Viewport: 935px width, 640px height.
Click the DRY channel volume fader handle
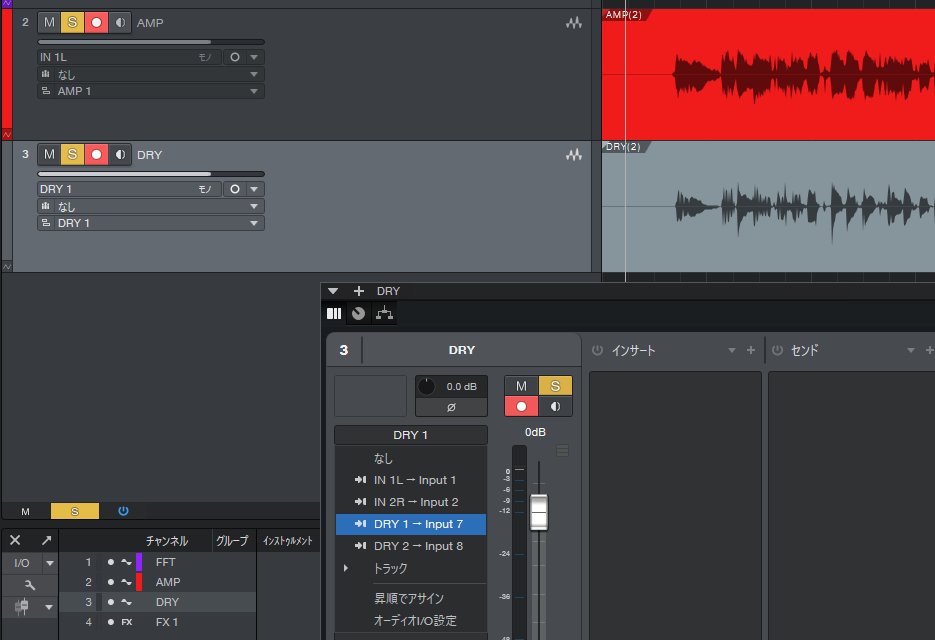pyautogui.click(x=539, y=511)
